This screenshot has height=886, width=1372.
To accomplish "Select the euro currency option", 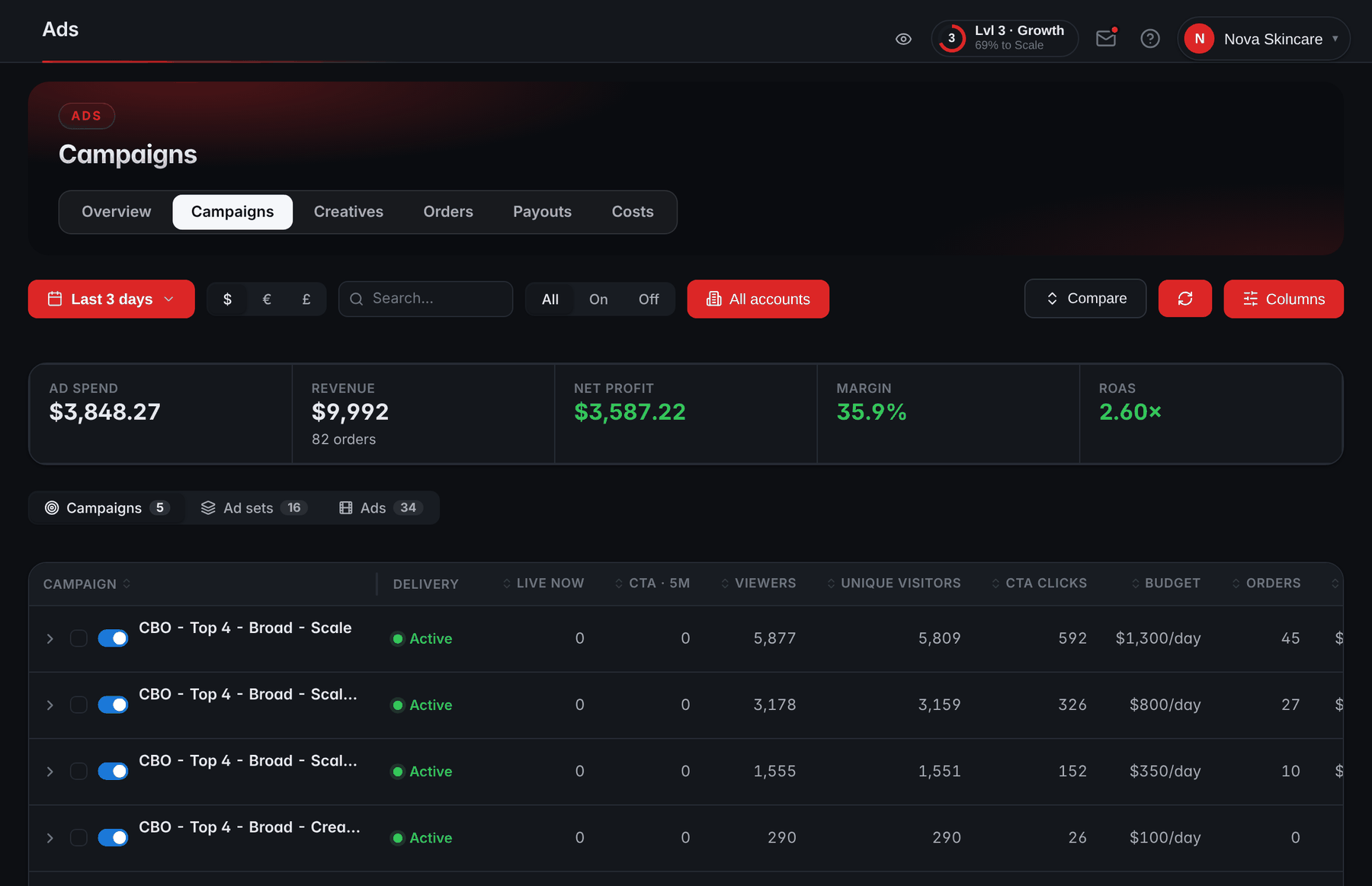I will tap(267, 299).
